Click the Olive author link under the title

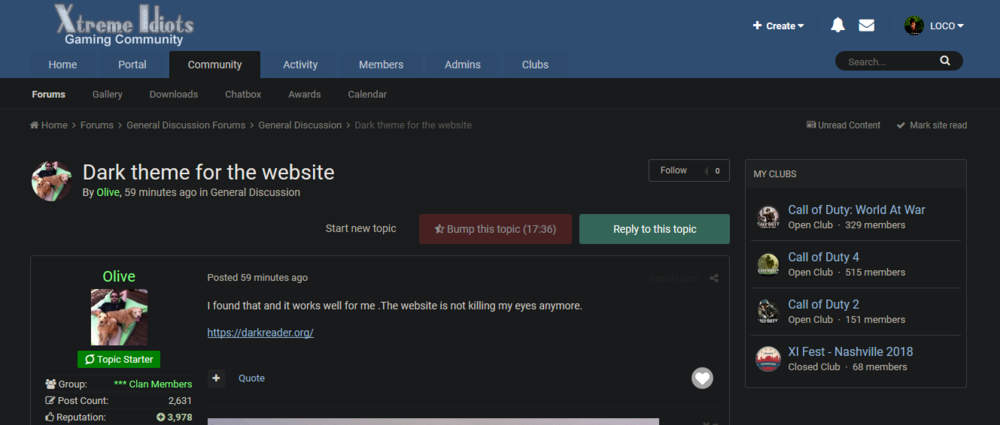(x=108, y=192)
